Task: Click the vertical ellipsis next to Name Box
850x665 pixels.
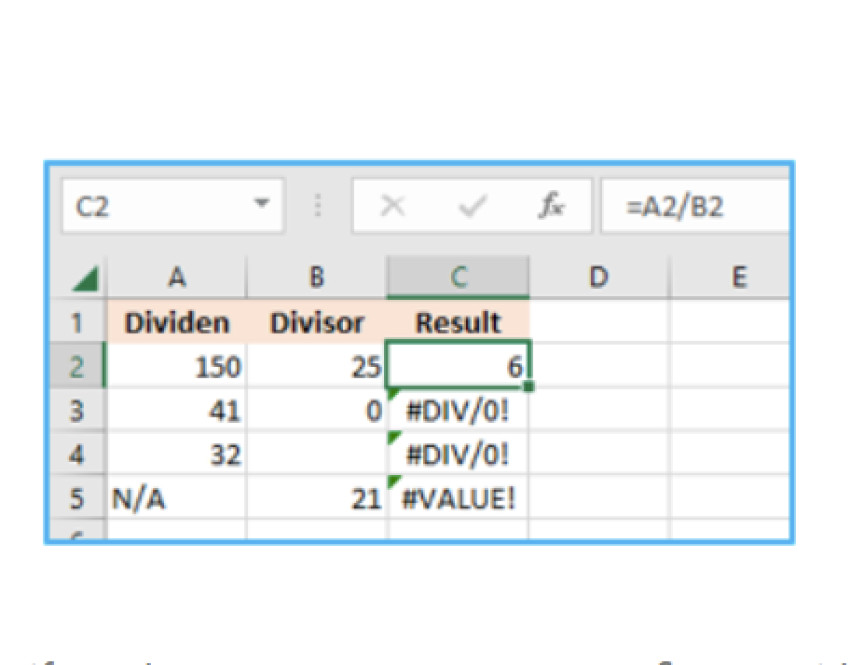Action: point(318,206)
